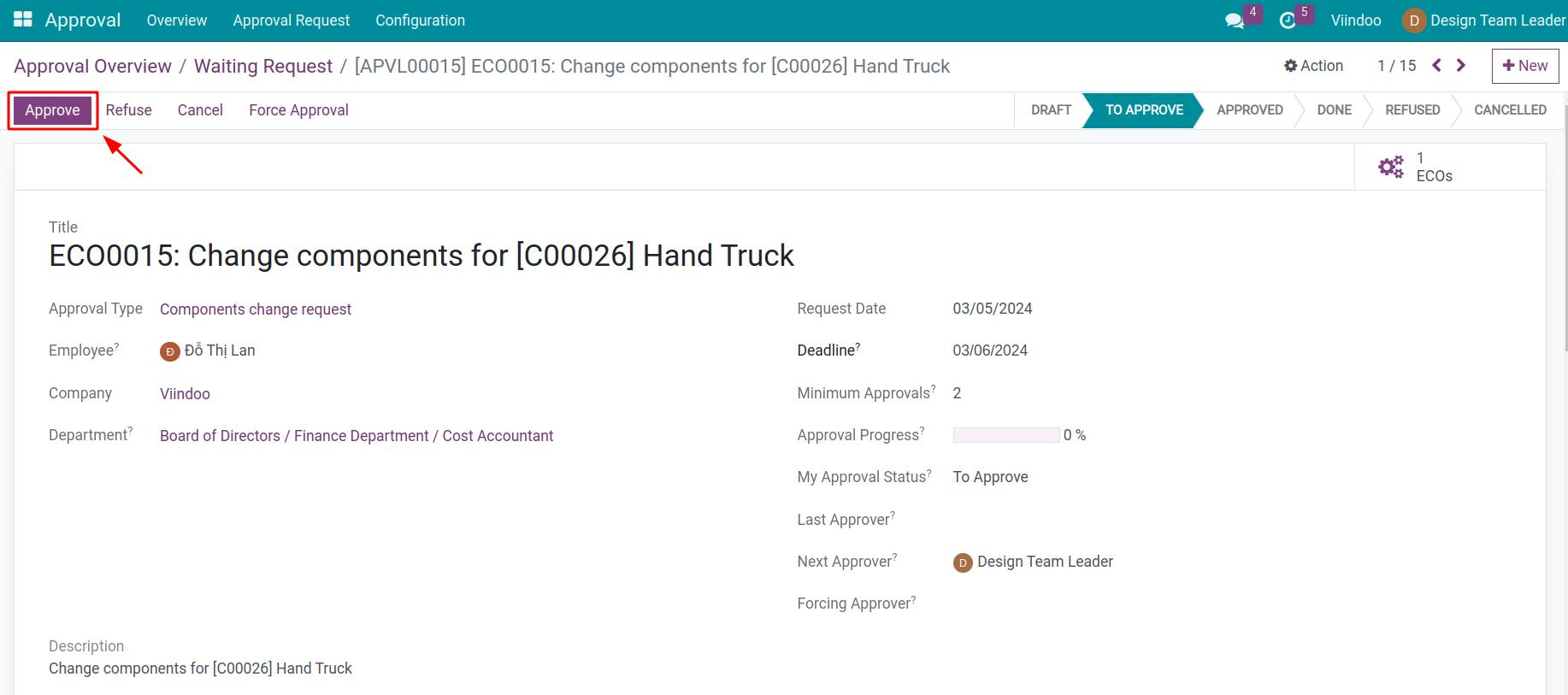Select the Approved status stage
Viewport: 1568px width, 695px height.
click(x=1250, y=110)
